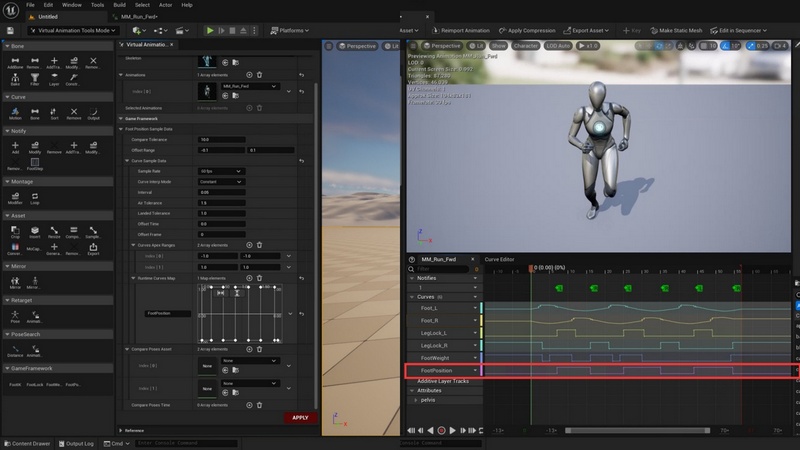Select the FootStep notify tool
800x450 pixels.
(x=35, y=163)
